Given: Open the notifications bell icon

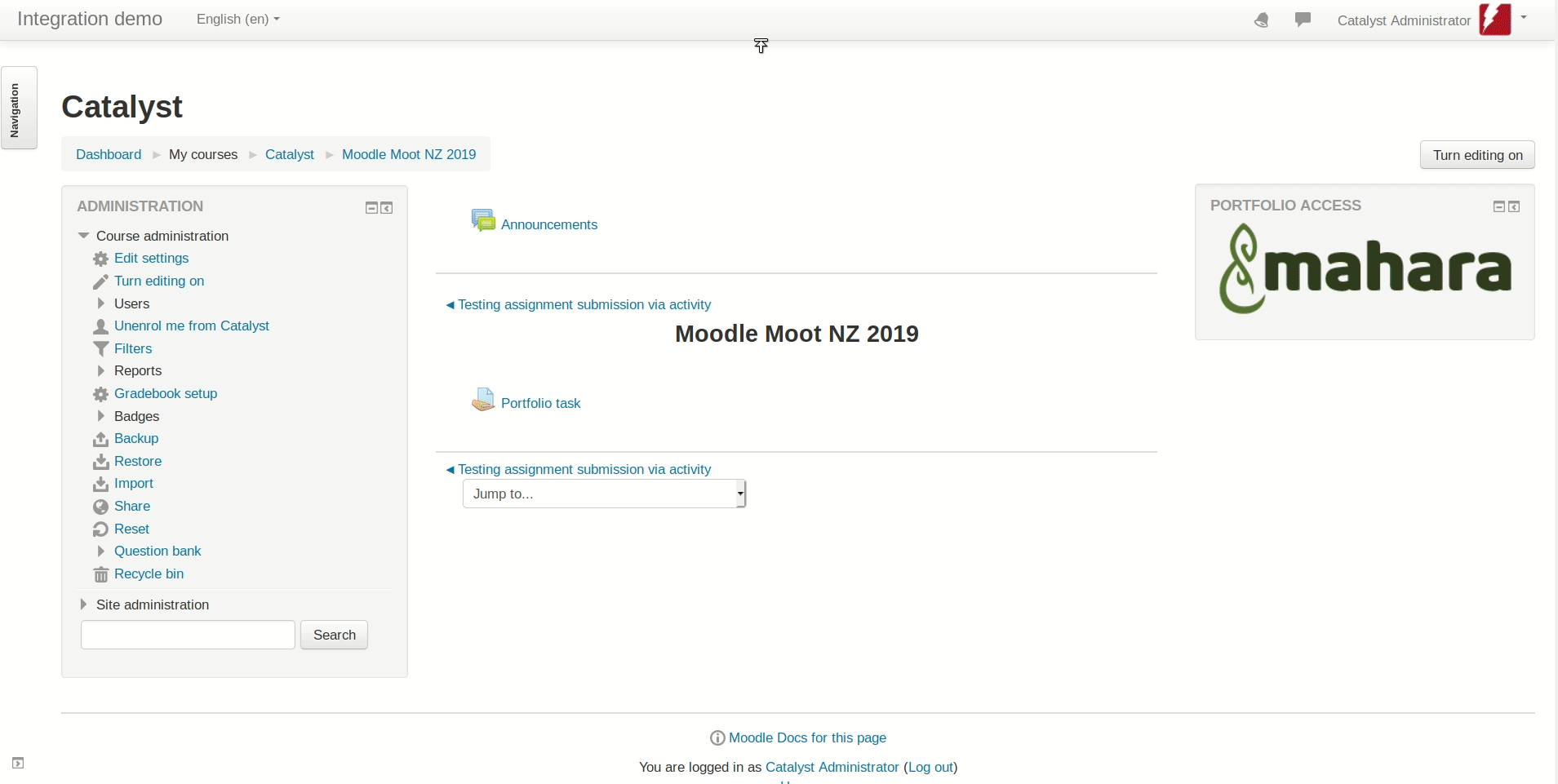Looking at the screenshot, I should [1262, 20].
